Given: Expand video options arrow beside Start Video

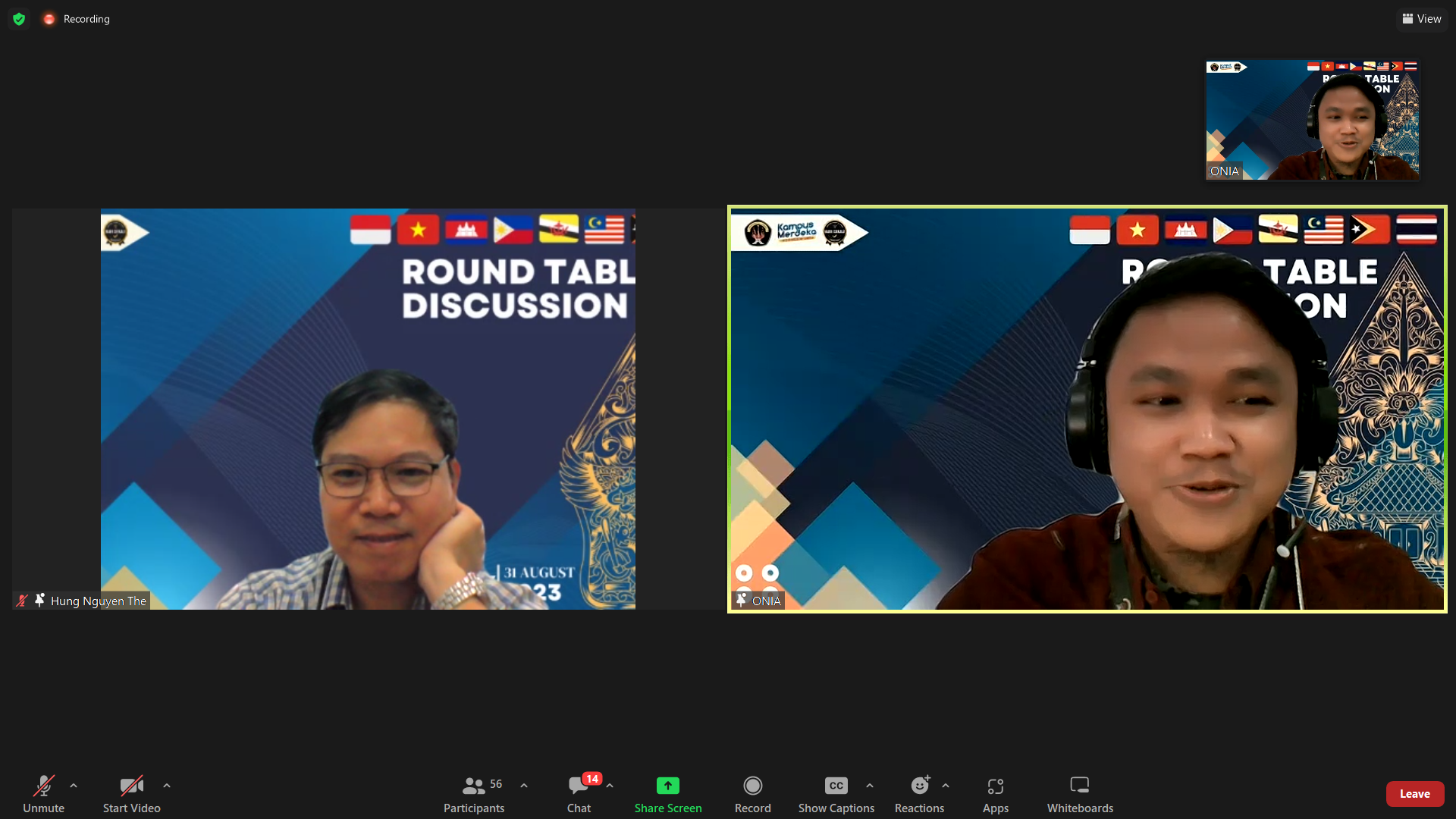Looking at the screenshot, I should click(x=167, y=786).
